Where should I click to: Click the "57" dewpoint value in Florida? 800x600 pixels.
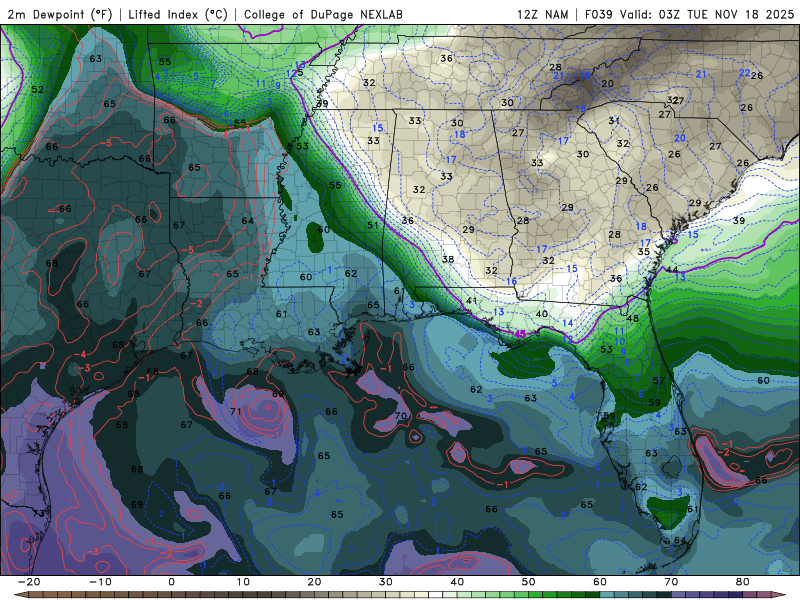[x=659, y=381]
